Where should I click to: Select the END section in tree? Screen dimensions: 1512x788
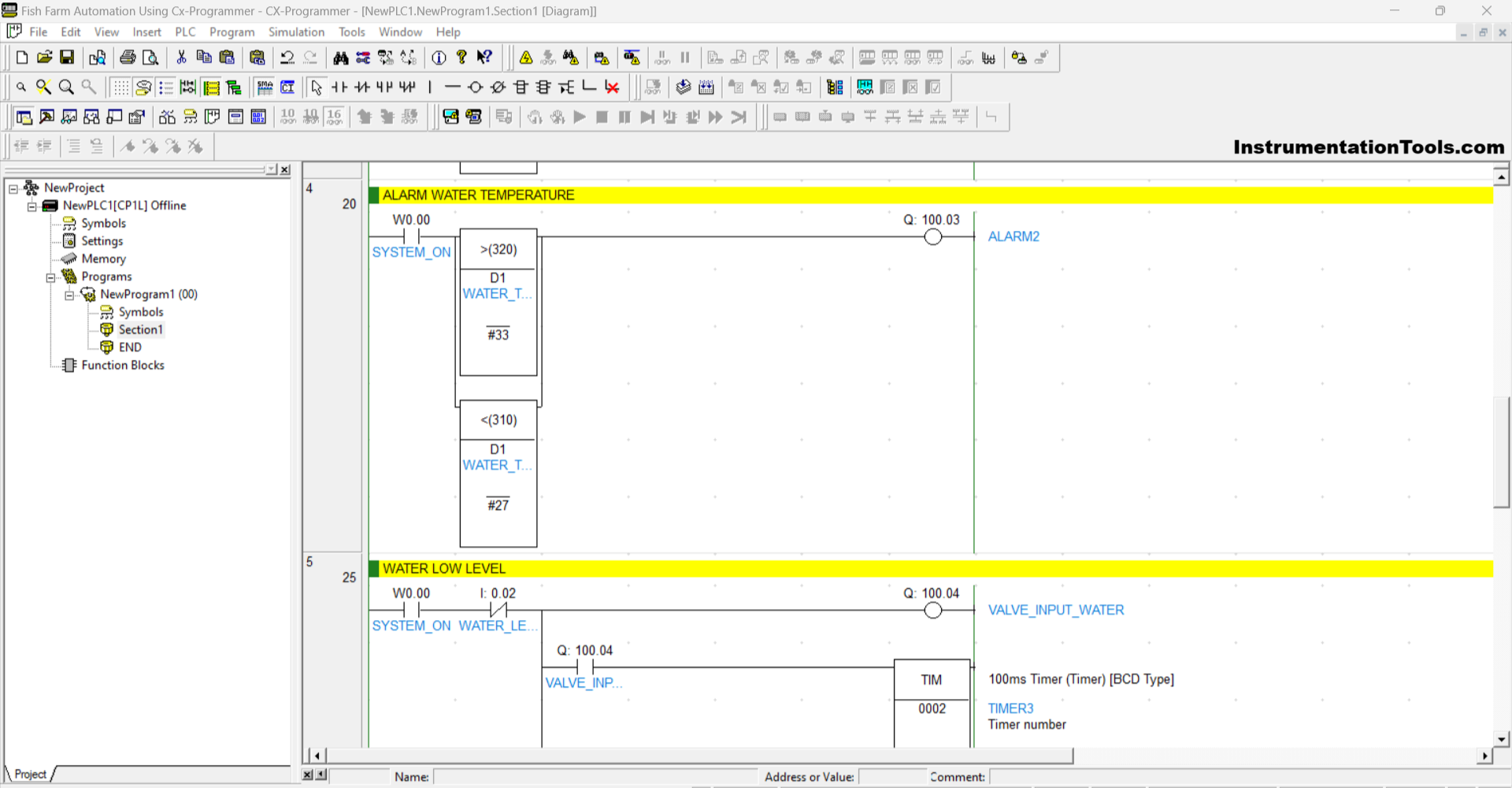click(x=130, y=348)
